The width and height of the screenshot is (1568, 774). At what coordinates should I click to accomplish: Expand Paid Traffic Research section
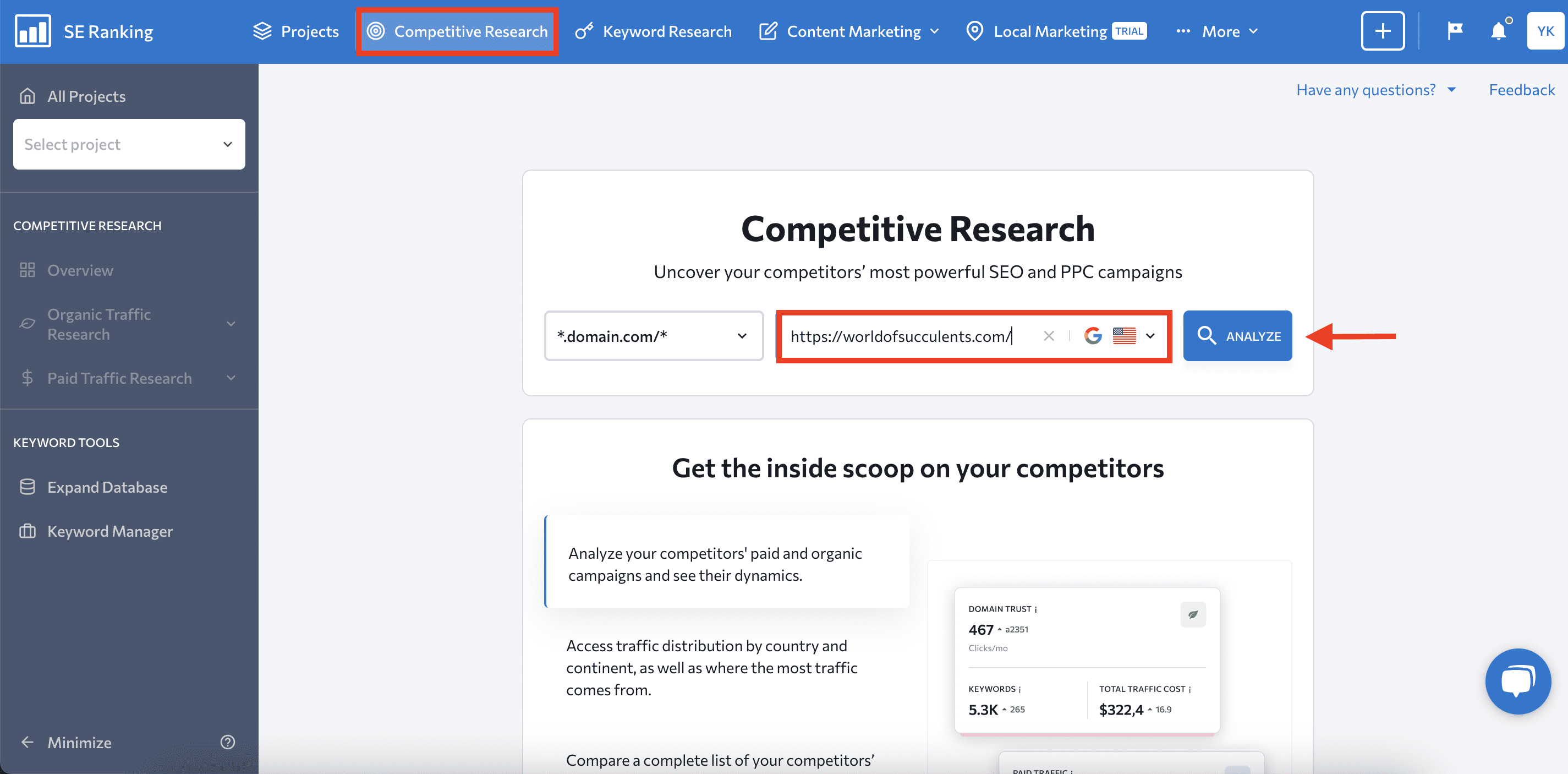click(129, 378)
